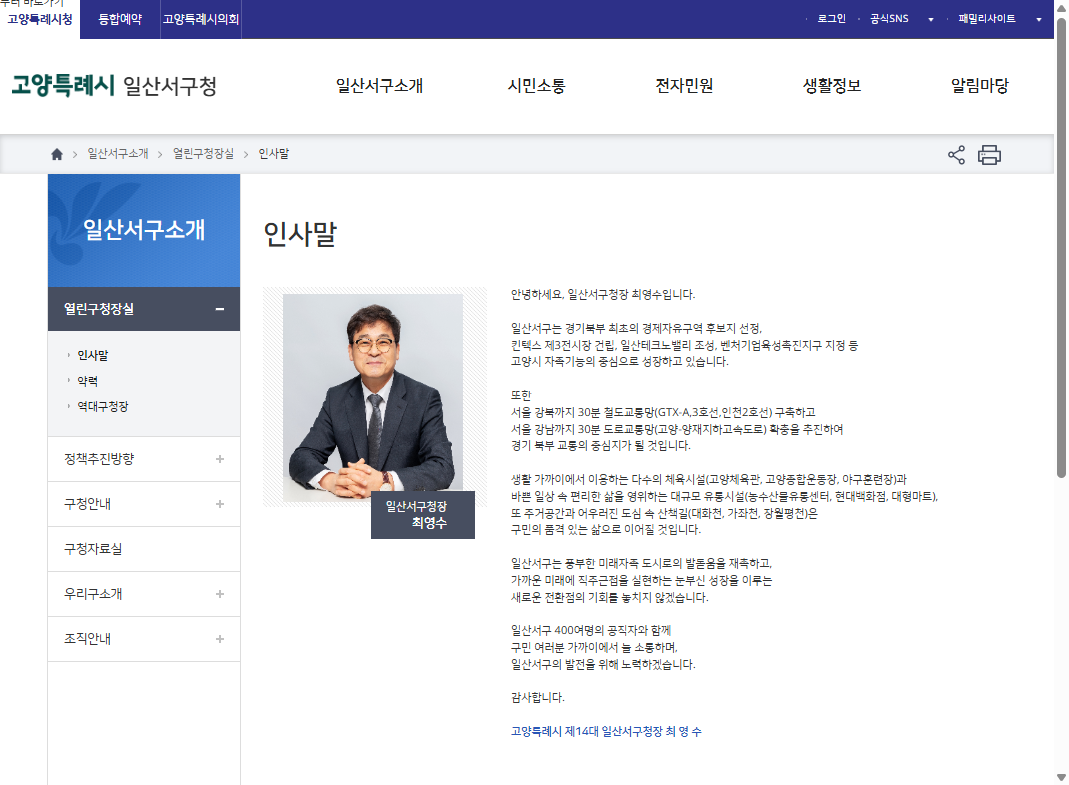Viewport: 1069px width, 785px height.
Task: Open the 패밀리사이트 dropdown arrow
Action: point(1039,19)
